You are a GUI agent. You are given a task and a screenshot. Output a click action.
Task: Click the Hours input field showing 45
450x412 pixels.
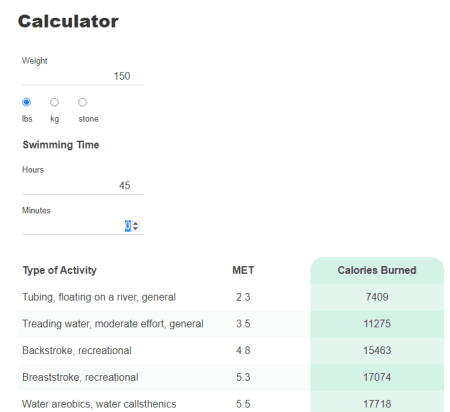coord(83,185)
